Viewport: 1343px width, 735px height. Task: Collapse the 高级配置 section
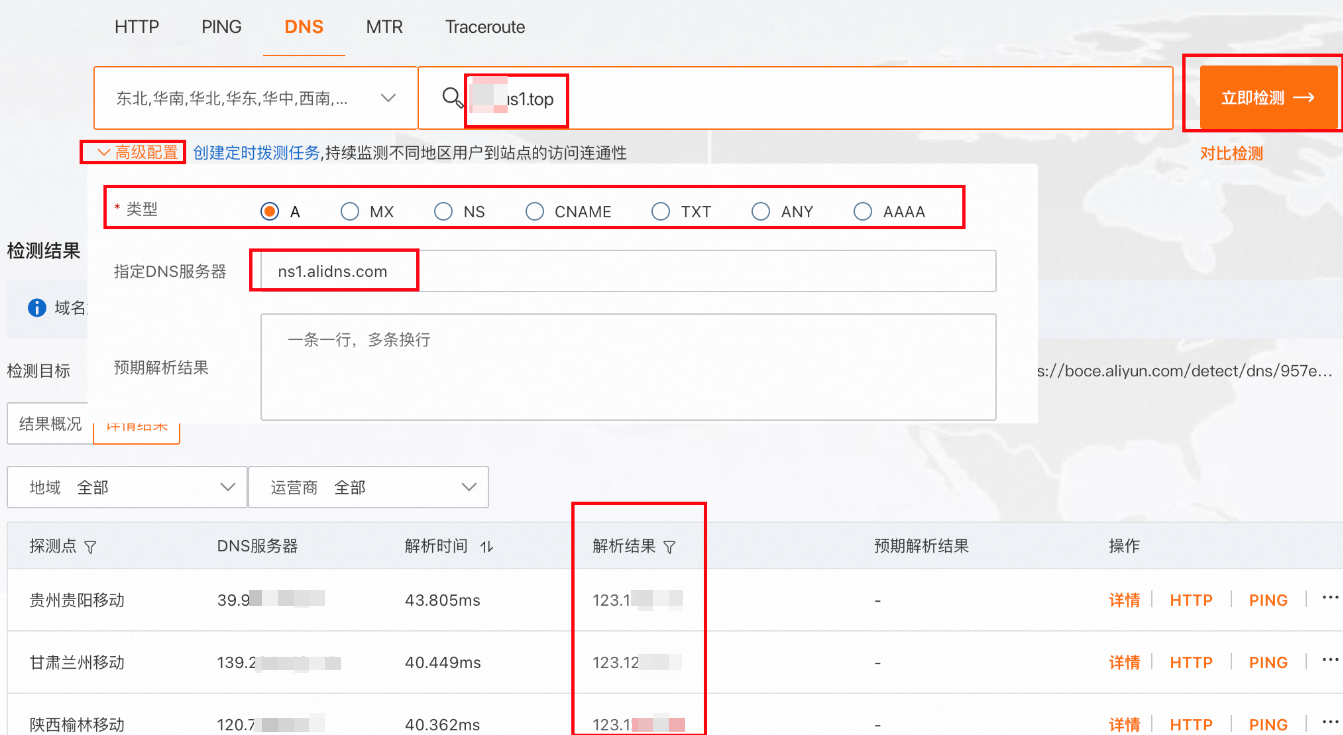(x=137, y=153)
